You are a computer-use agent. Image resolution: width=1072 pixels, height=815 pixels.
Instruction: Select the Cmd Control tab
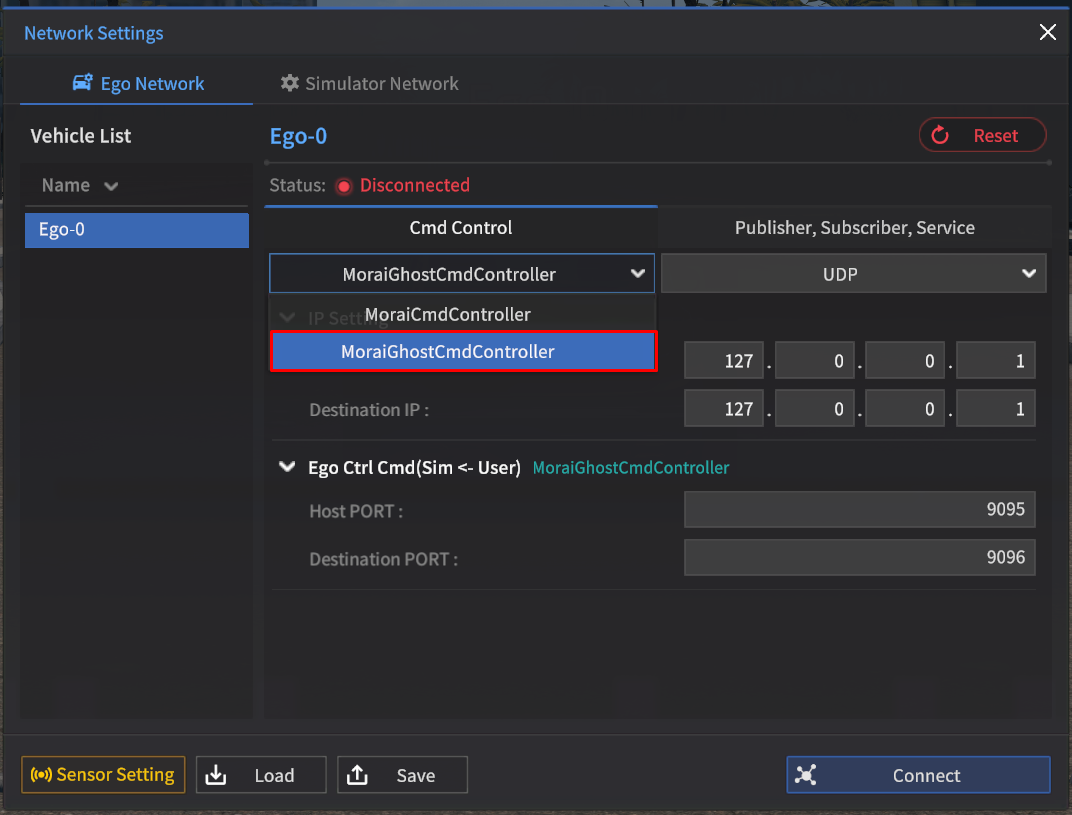pyautogui.click(x=461, y=228)
